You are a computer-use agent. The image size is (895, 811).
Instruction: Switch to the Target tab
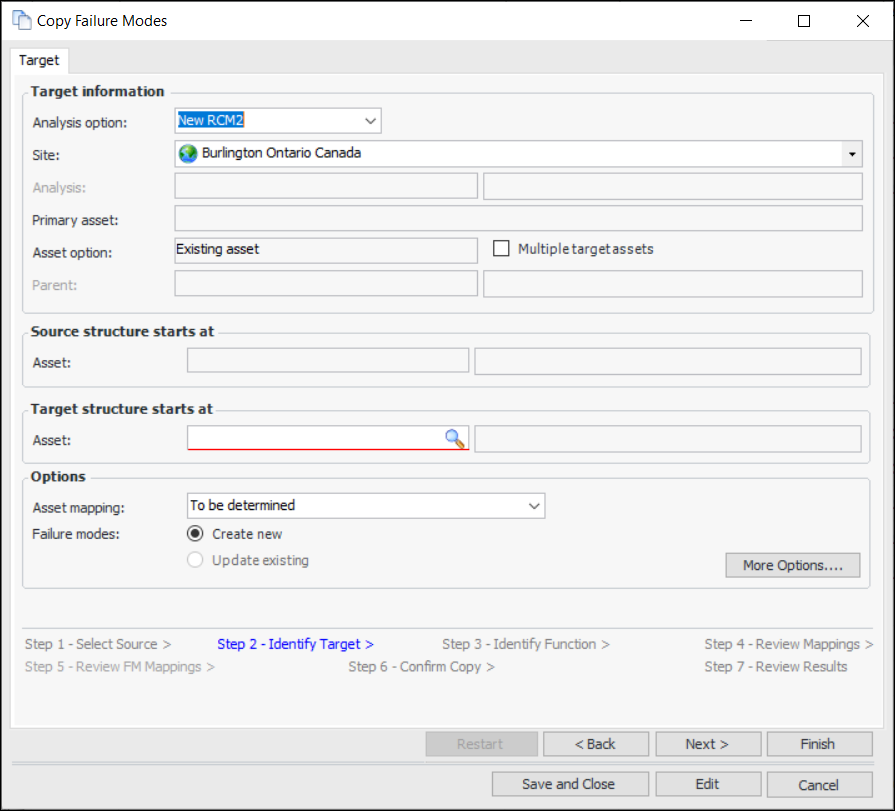pyautogui.click(x=39, y=60)
